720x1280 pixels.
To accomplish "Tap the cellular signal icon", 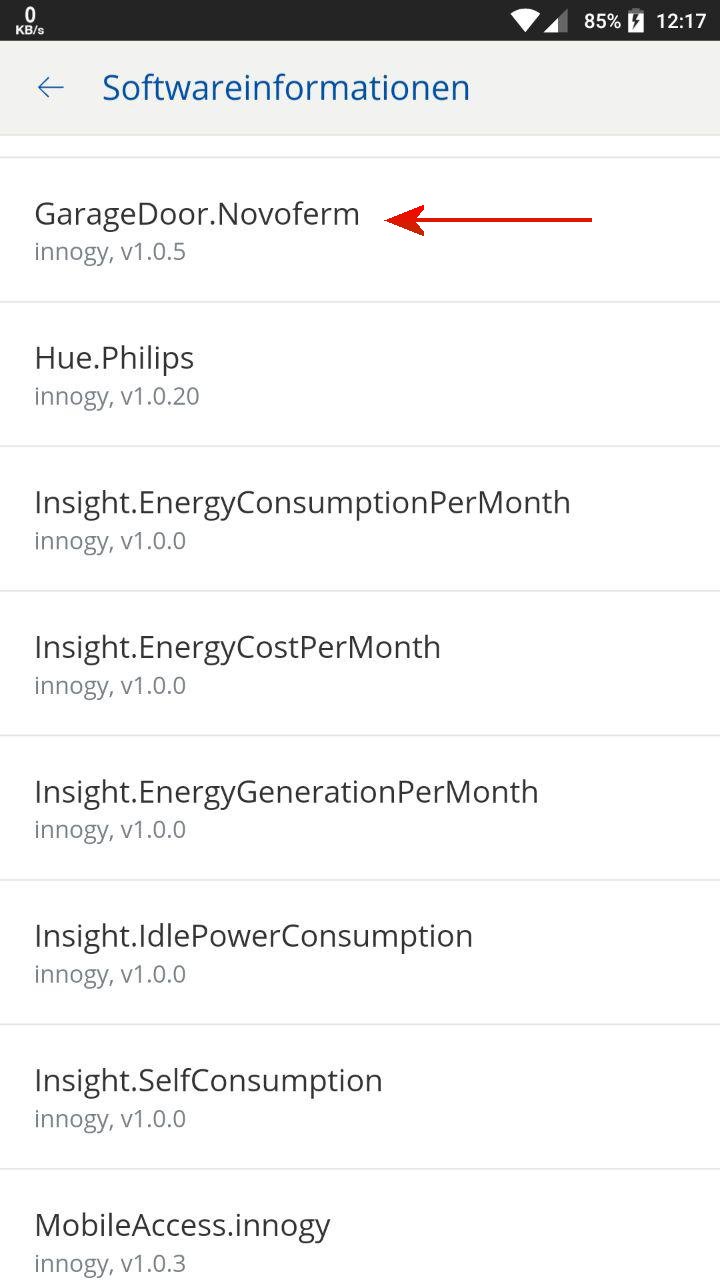I will tap(556, 21).
